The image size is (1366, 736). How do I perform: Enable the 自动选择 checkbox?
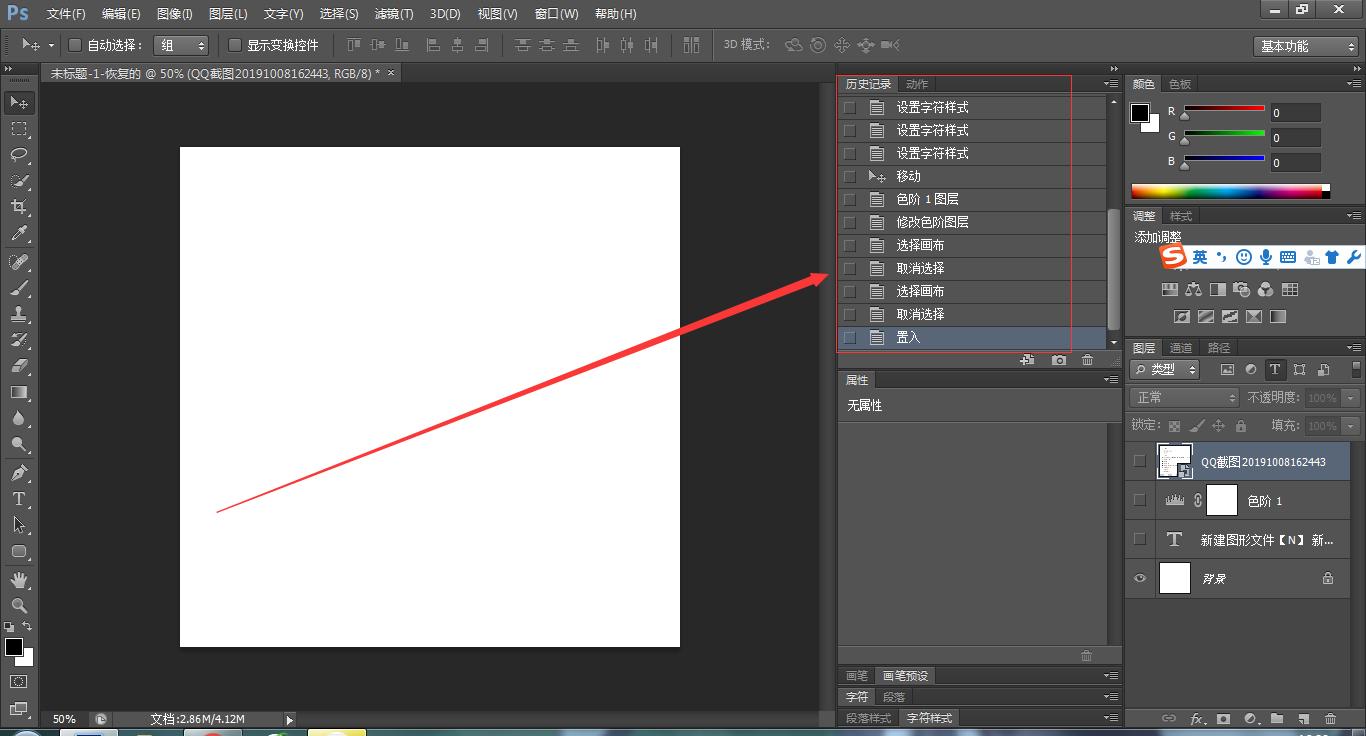click(x=75, y=45)
